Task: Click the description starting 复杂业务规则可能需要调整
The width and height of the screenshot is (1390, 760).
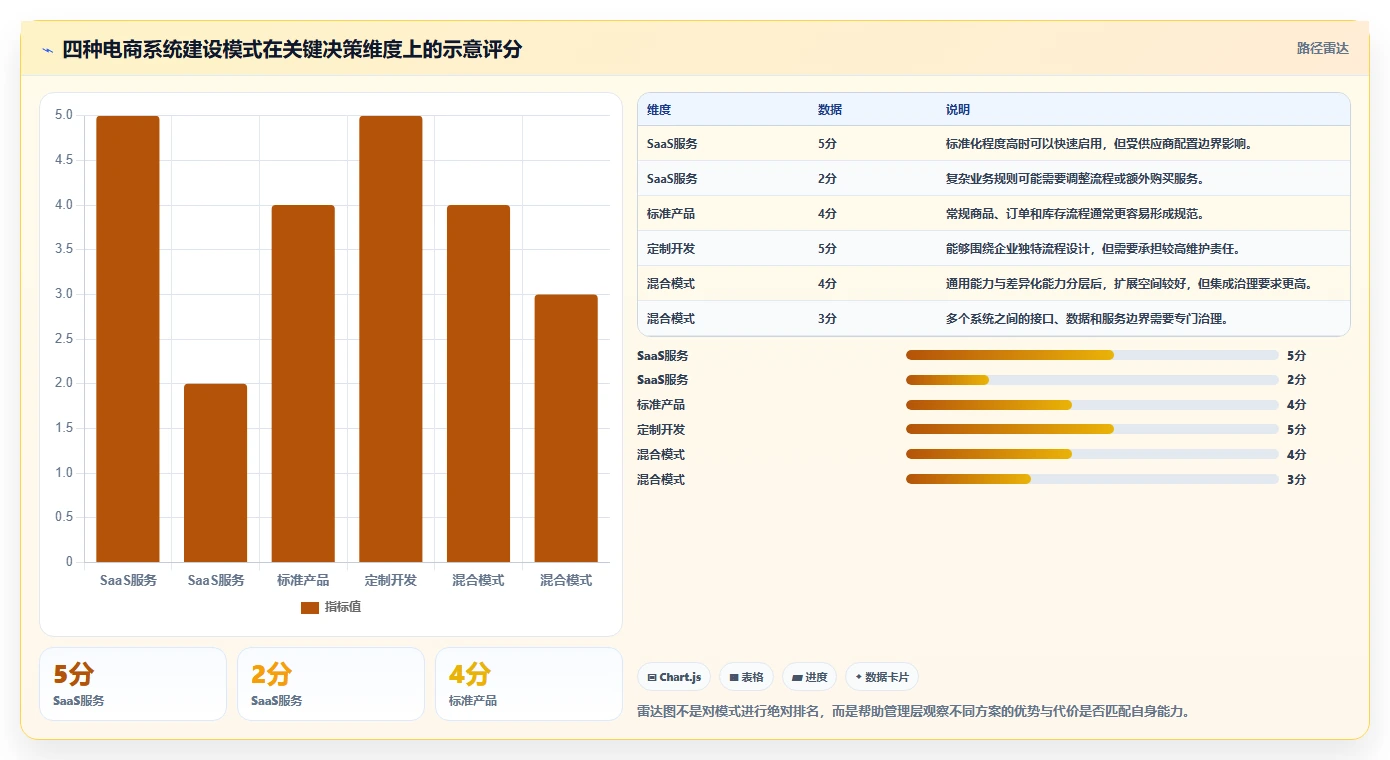Action: pyautogui.click(x=1074, y=179)
